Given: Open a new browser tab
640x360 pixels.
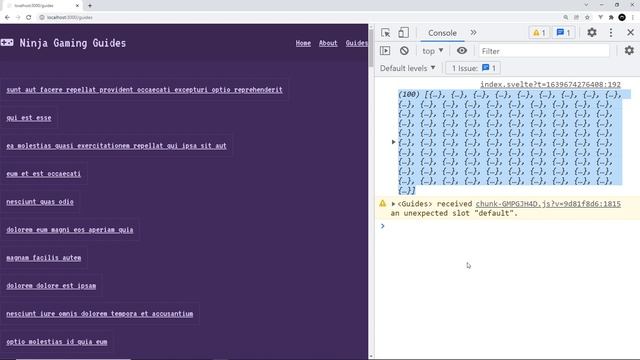Looking at the screenshot, I should pos(90,6).
